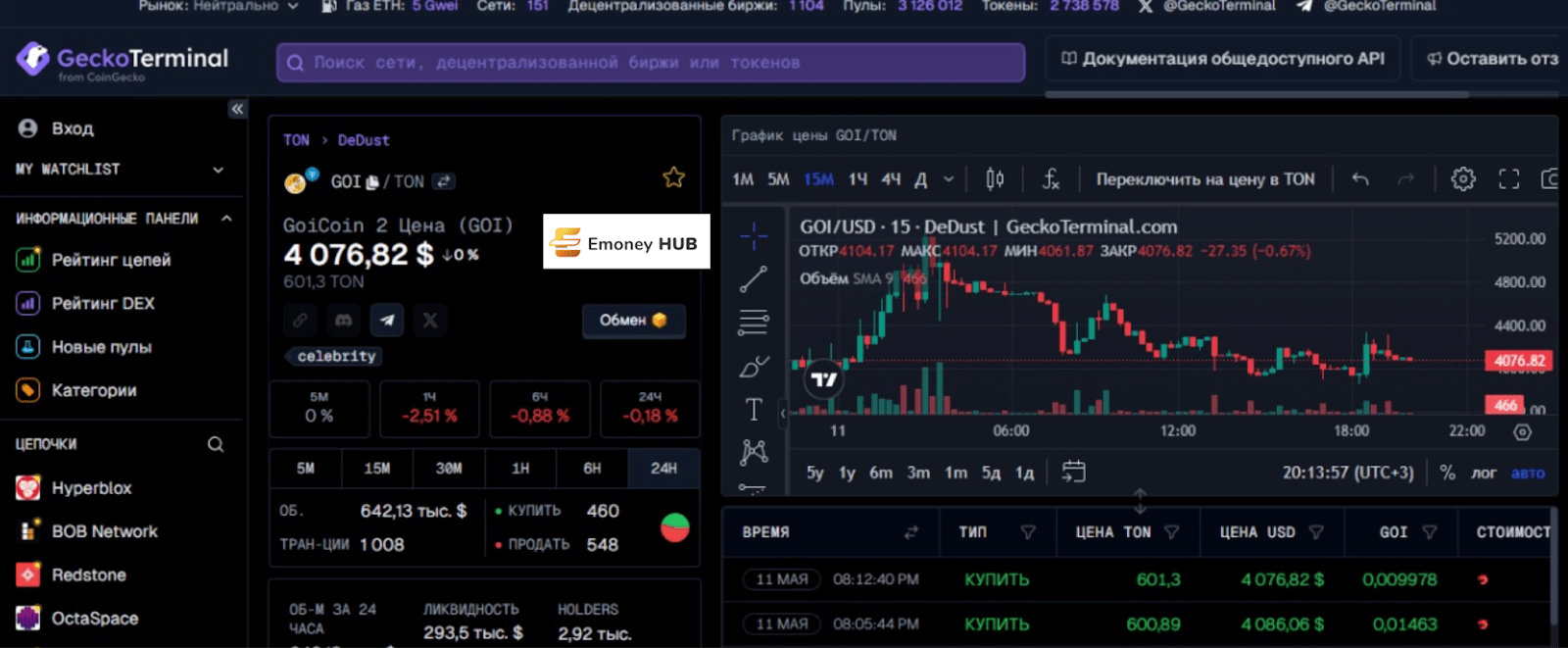Select the Fibonacci retracement tool
The image size is (1568, 648).
click(754, 323)
